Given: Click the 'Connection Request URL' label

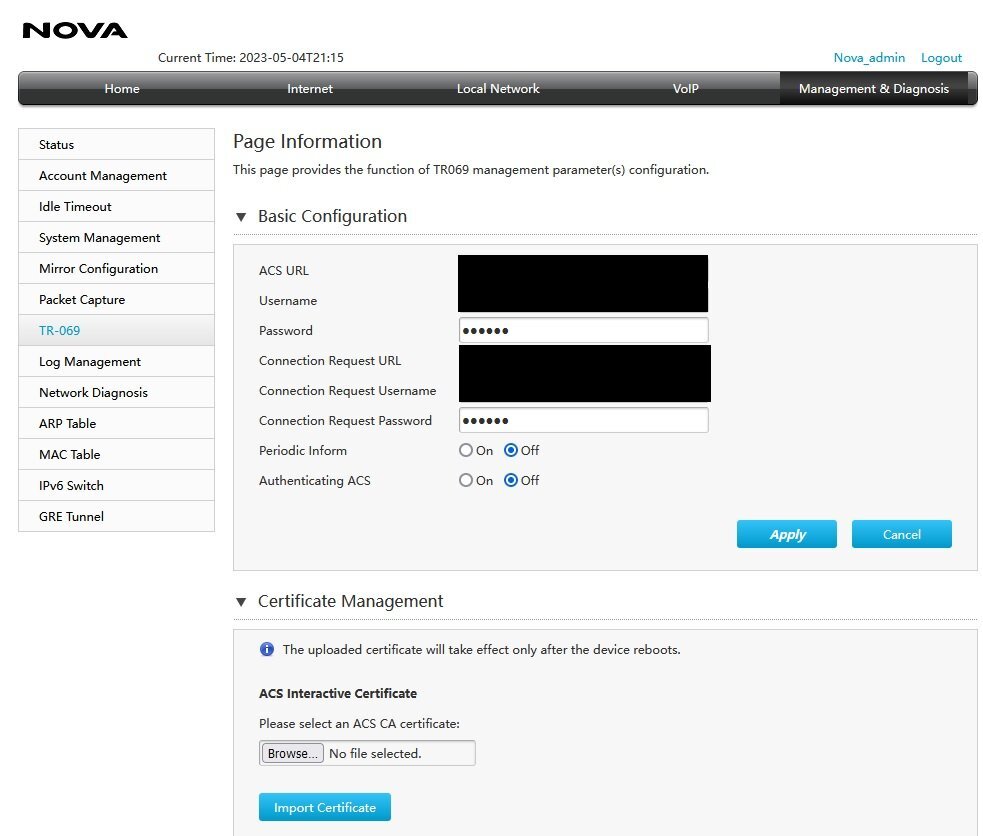Looking at the screenshot, I should tap(330, 361).
